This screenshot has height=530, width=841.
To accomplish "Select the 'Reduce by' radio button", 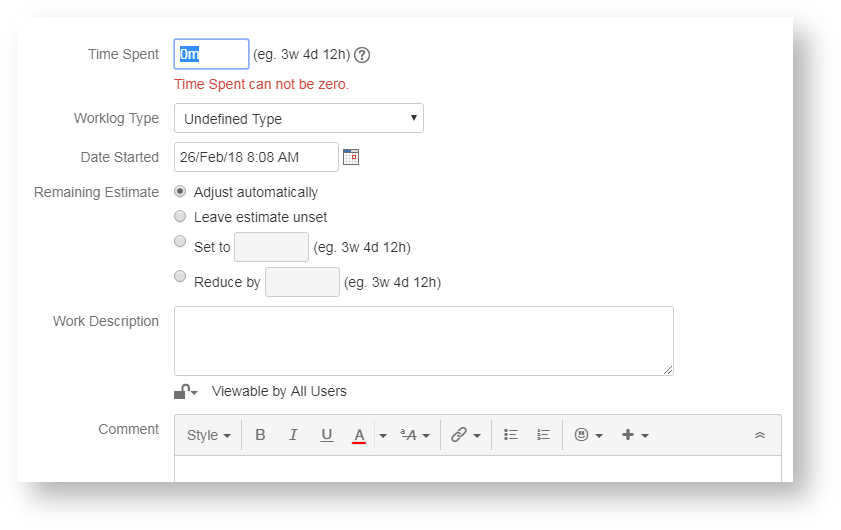I will pyautogui.click(x=180, y=276).
